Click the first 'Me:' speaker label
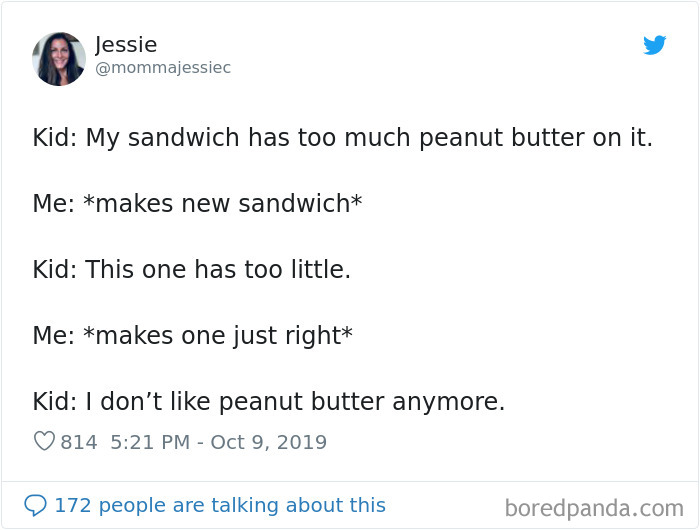700x530 pixels. point(54,203)
